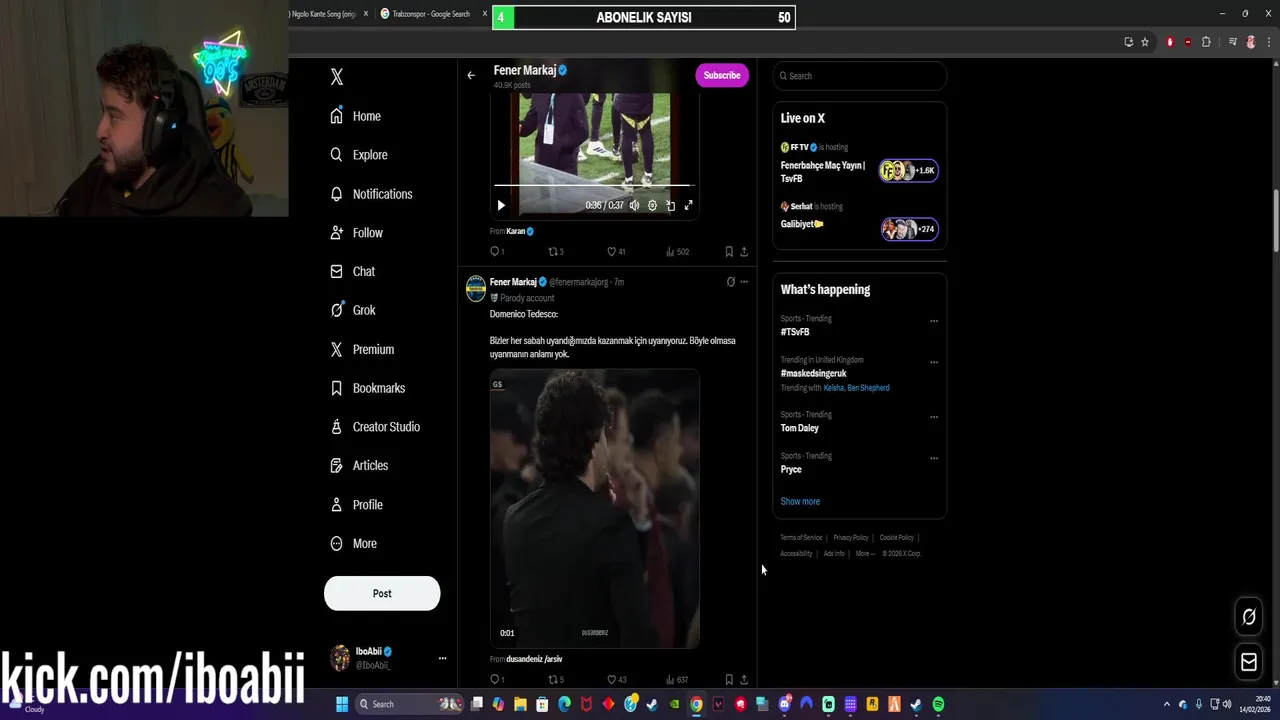Screen dimensions: 1280x720
Task: View analytics of the post with 637 views
Action: click(x=677, y=680)
